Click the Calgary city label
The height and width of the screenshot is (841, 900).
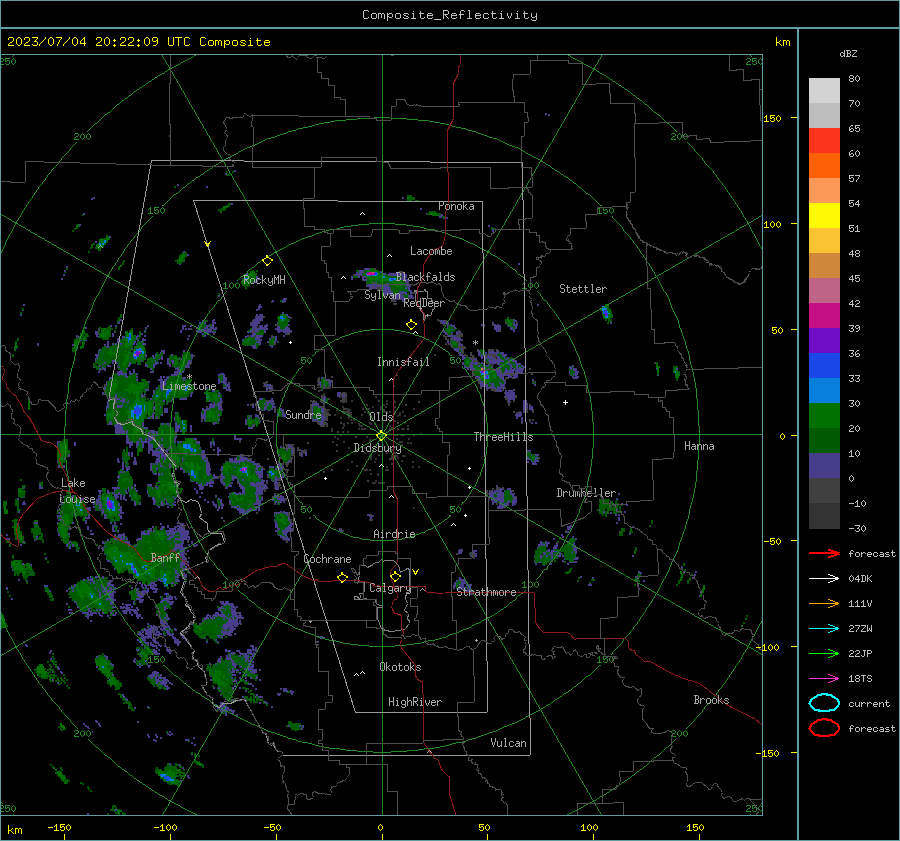click(390, 588)
